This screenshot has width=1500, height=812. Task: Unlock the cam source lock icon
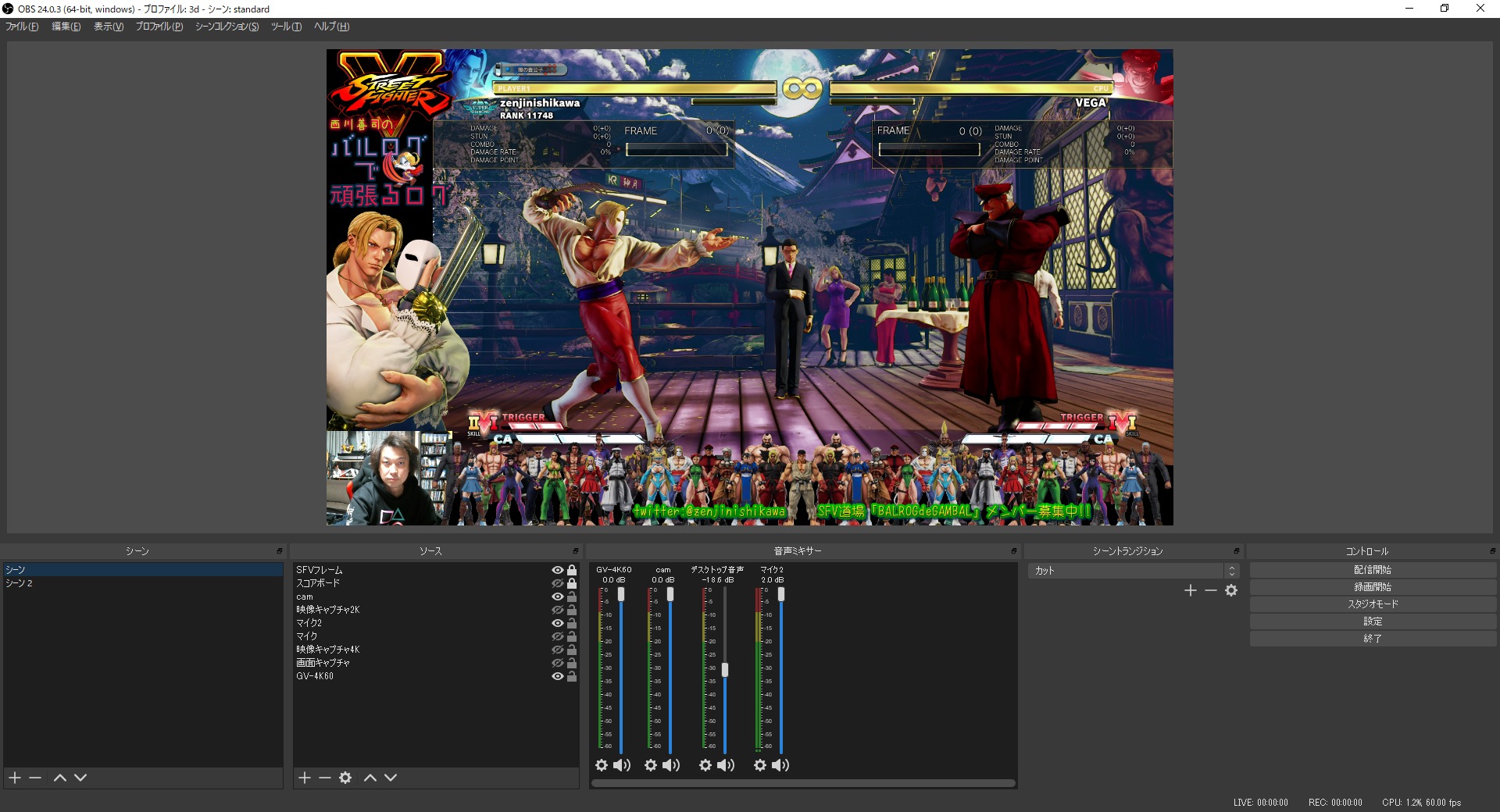(572, 597)
